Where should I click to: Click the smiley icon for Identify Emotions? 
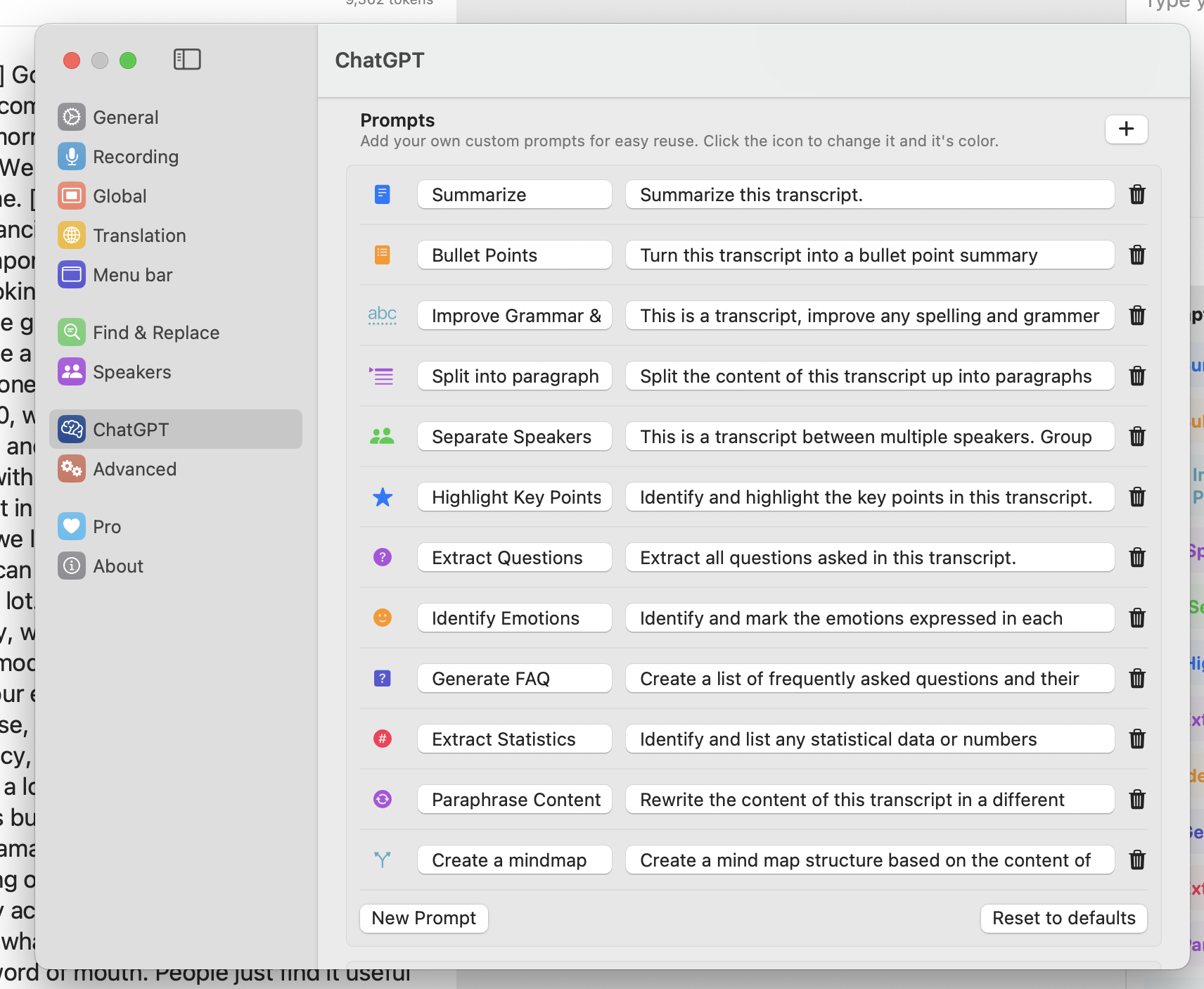click(x=383, y=618)
